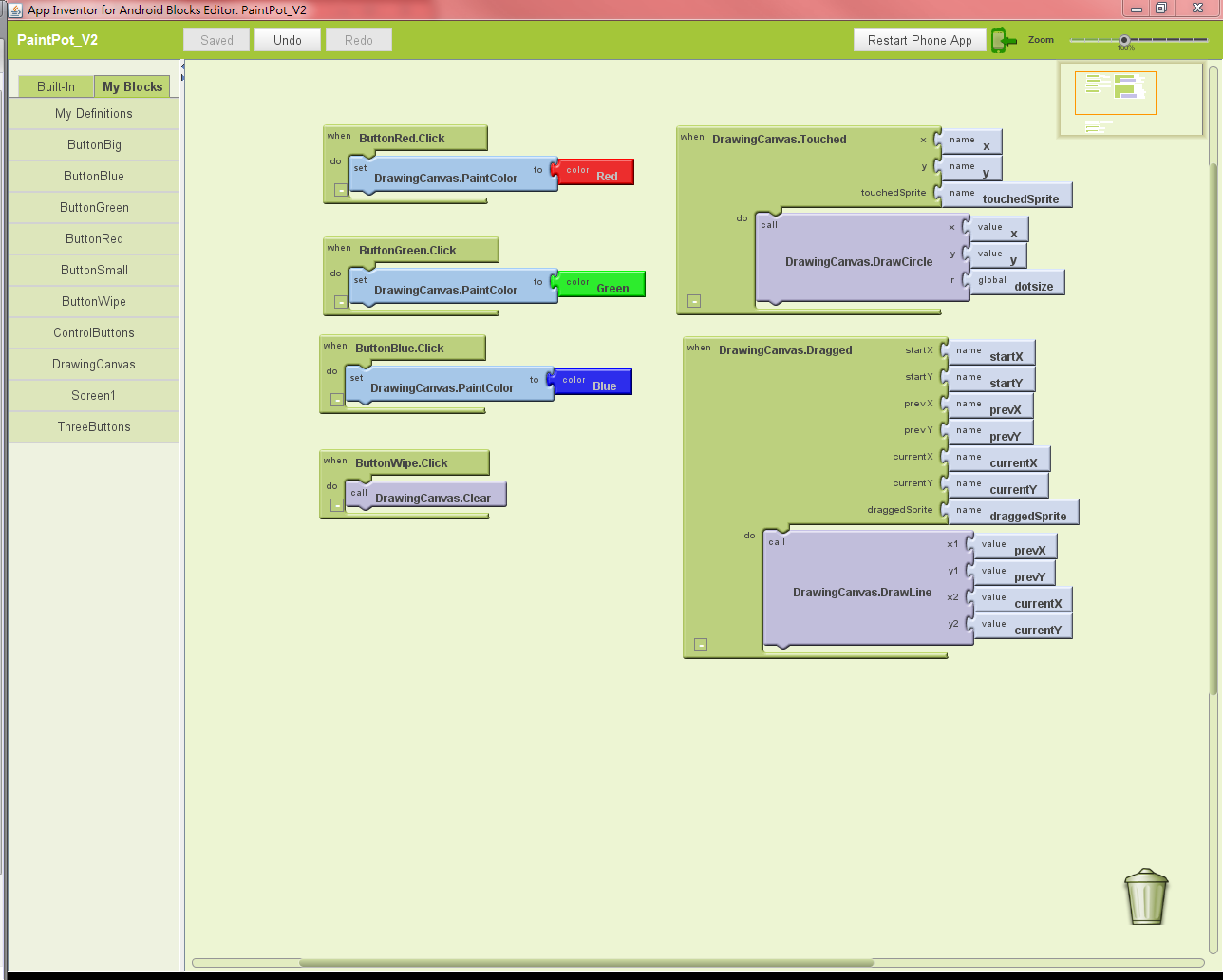Collapse the DrawingCanvas.Touched block
Viewport: 1223px width, 980px height.
coord(694,301)
